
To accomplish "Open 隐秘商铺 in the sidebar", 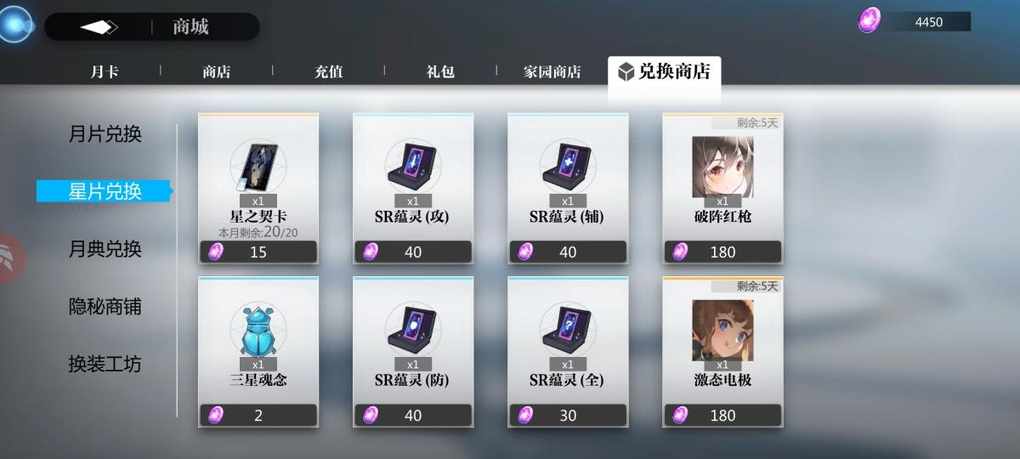I will pos(105,307).
